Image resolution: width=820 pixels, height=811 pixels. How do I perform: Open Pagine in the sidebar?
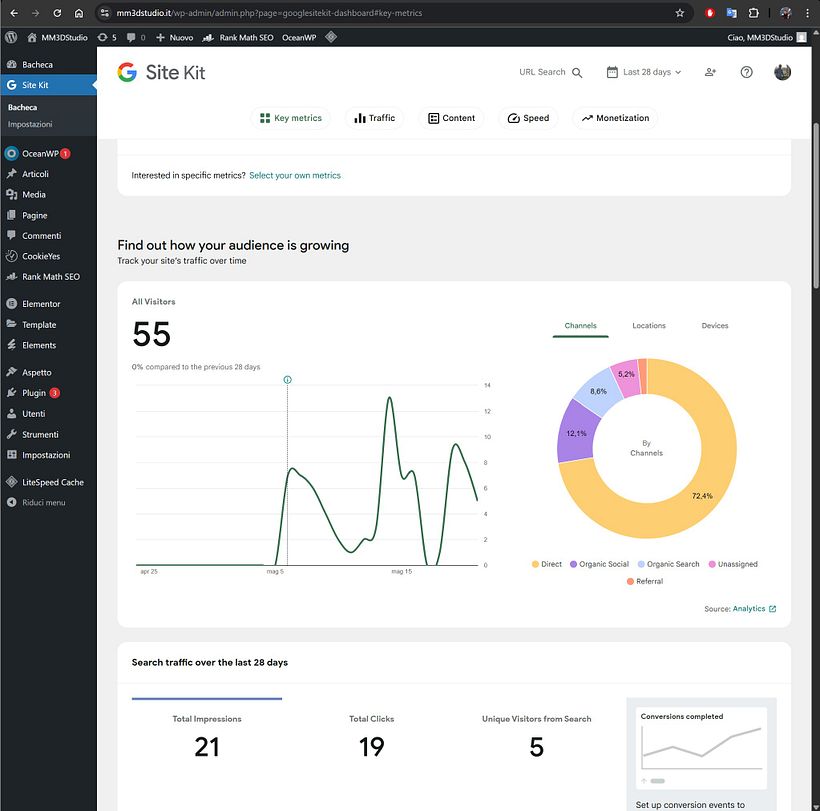(48, 215)
